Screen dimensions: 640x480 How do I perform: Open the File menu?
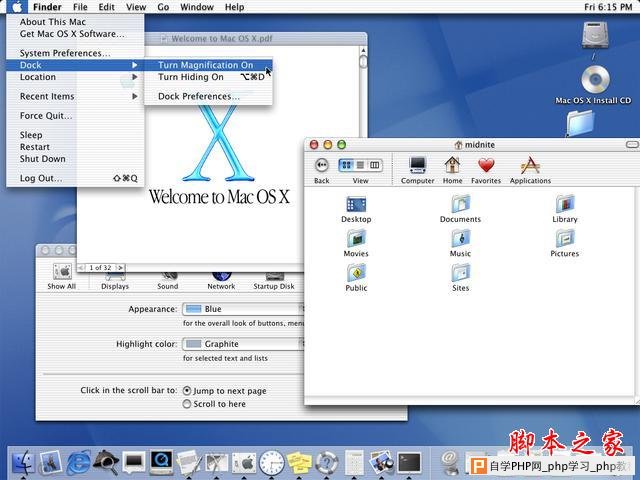coord(80,7)
